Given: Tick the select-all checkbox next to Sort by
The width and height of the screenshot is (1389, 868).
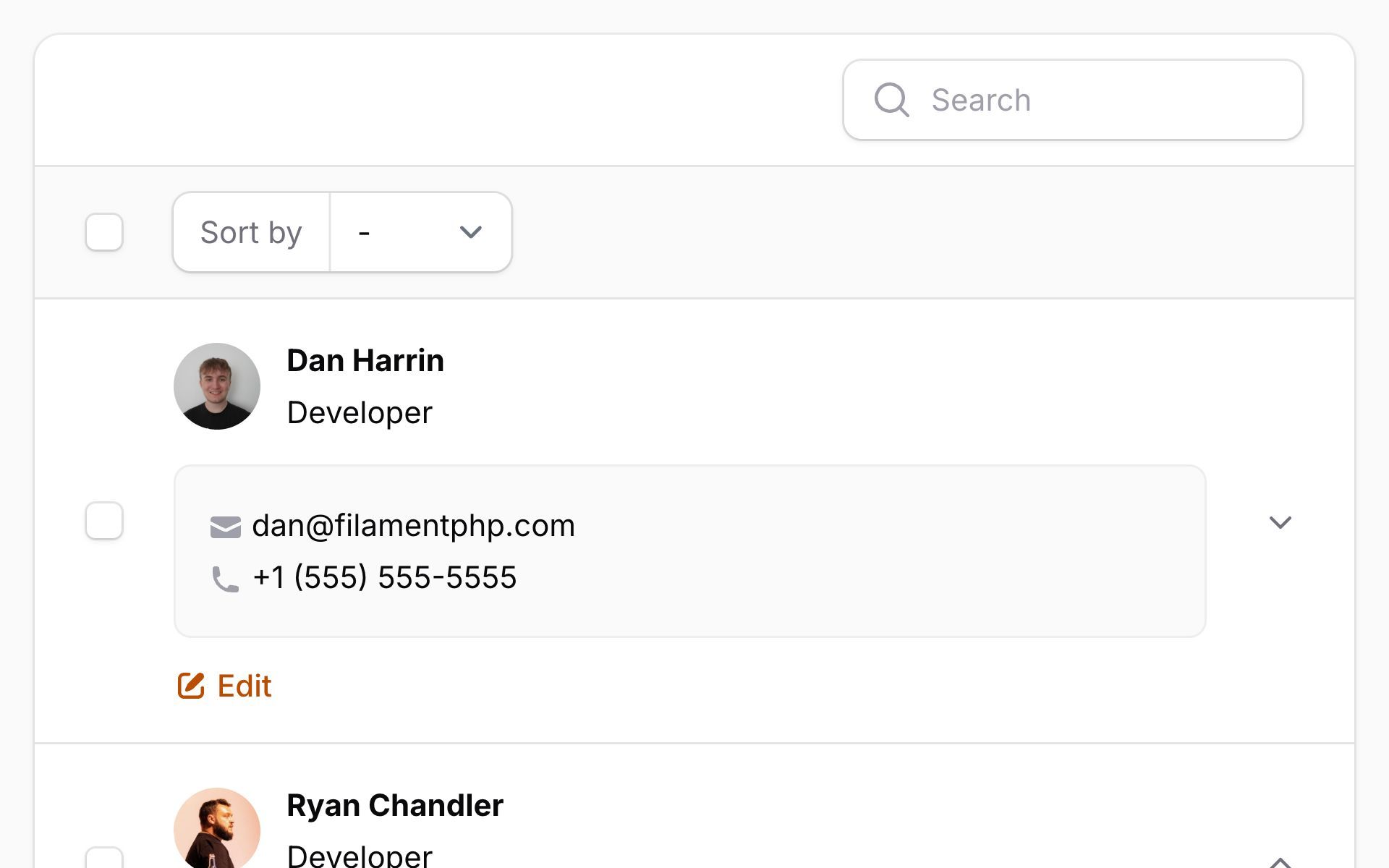Looking at the screenshot, I should click(104, 232).
